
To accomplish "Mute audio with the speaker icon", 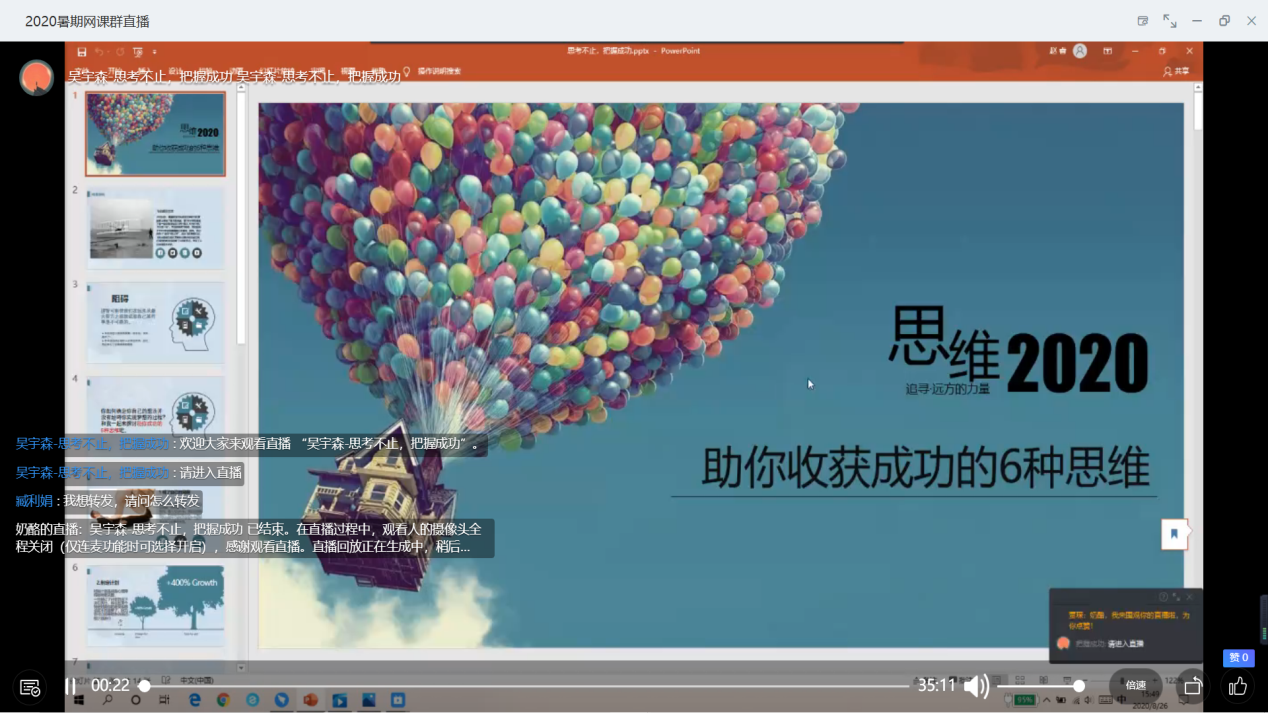I will (976, 686).
